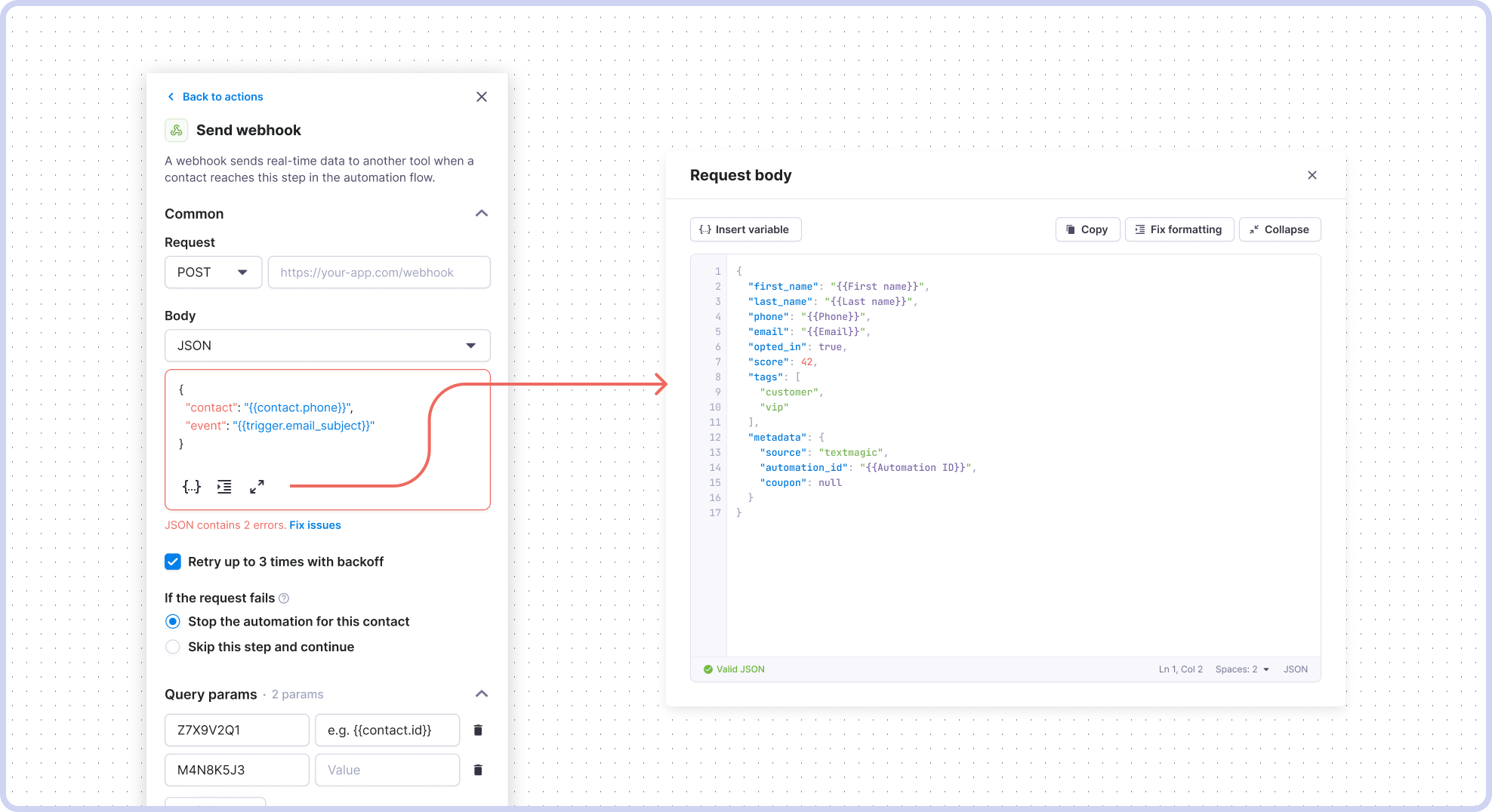The height and width of the screenshot is (812, 1492).
Task: Click the Ln 1, Col 2 status text
Action: (x=1181, y=669)
